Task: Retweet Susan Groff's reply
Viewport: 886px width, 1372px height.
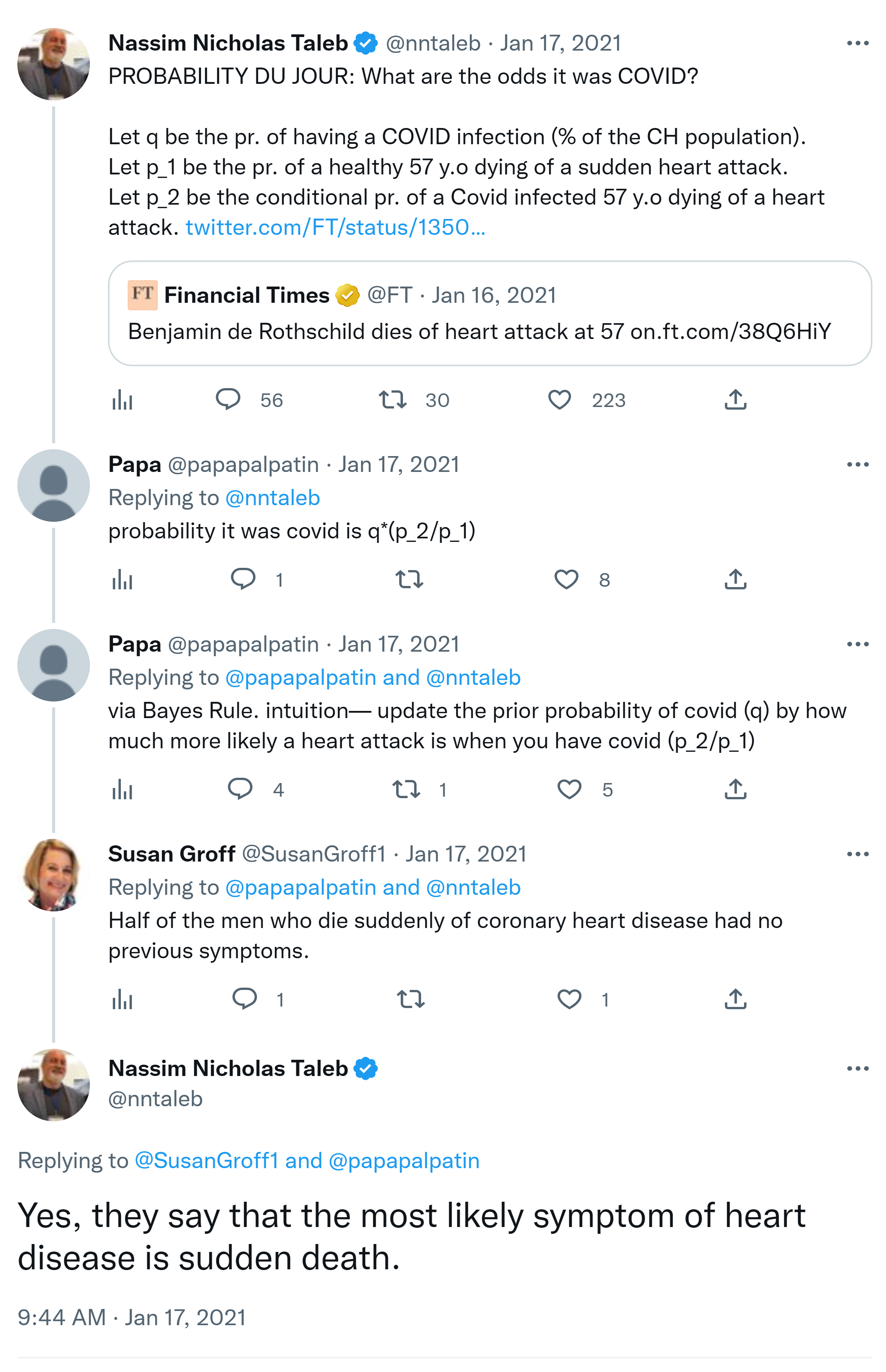Action: 410,999
